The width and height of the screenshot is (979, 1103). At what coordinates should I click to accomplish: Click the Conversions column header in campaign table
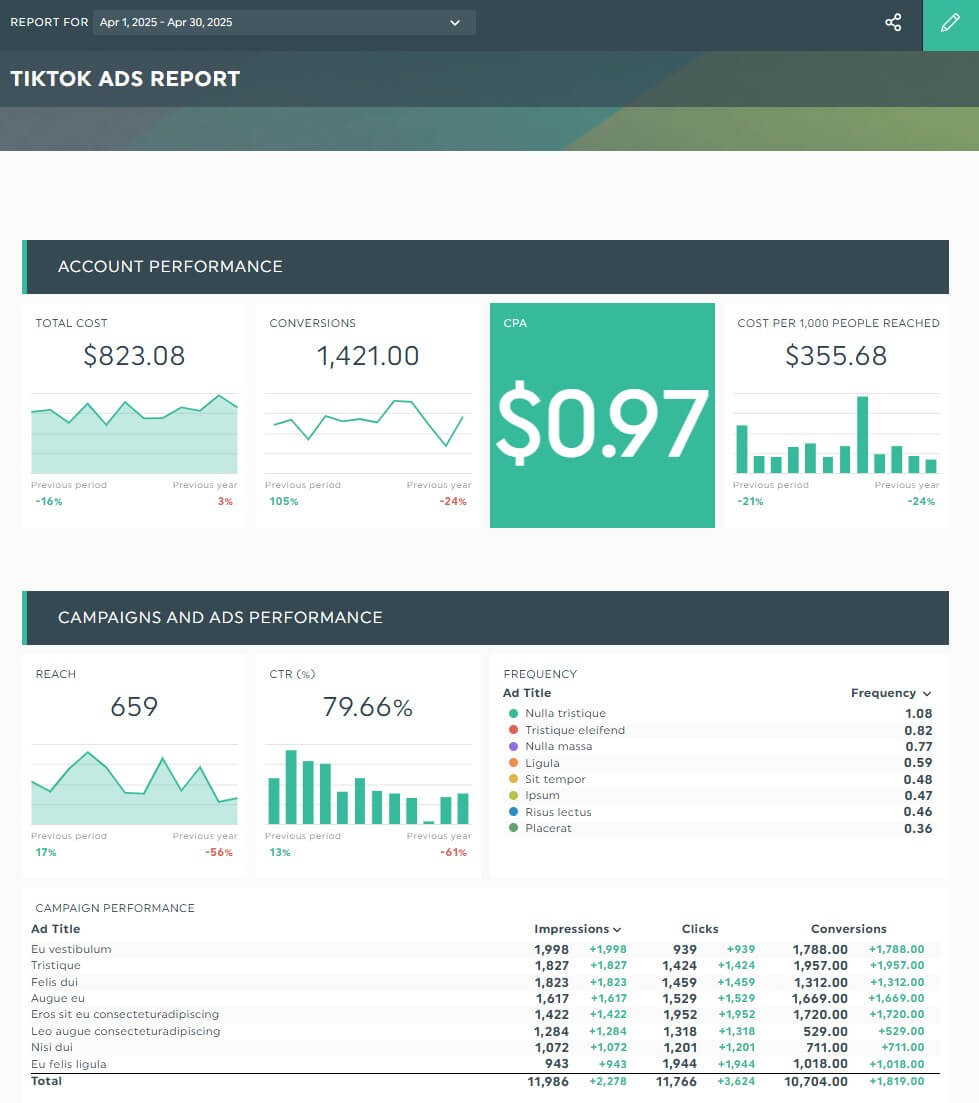click(848, 929)
